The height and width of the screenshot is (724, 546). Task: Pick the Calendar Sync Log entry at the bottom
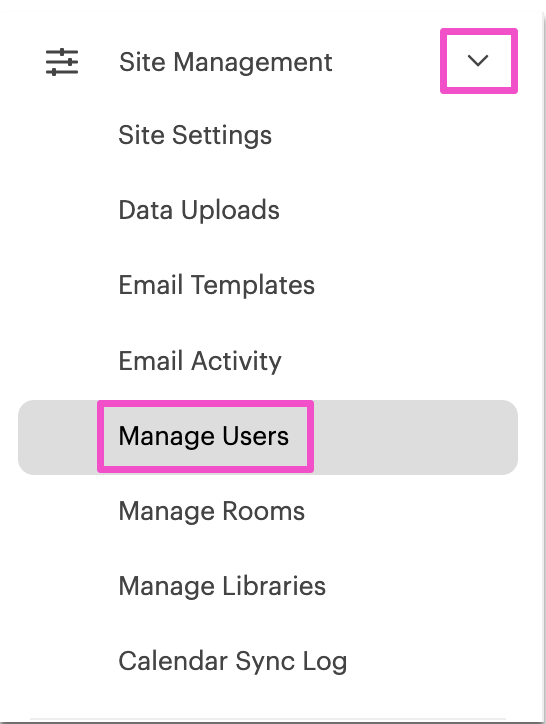(233, 661)
